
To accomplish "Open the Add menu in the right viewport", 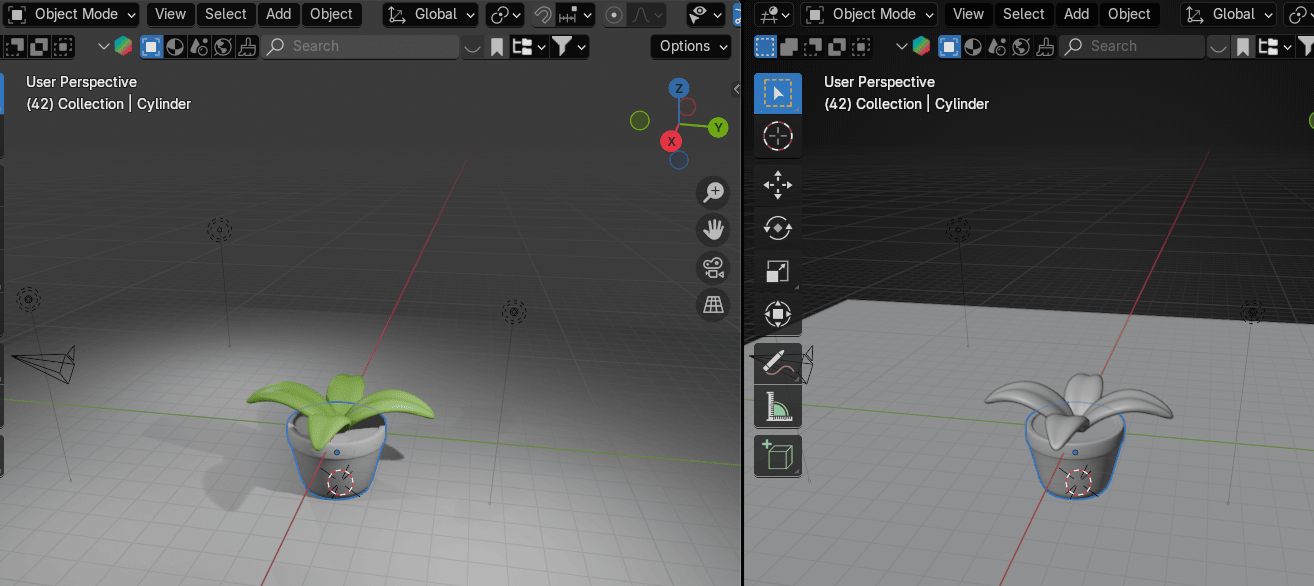I will click(1076, 14).
